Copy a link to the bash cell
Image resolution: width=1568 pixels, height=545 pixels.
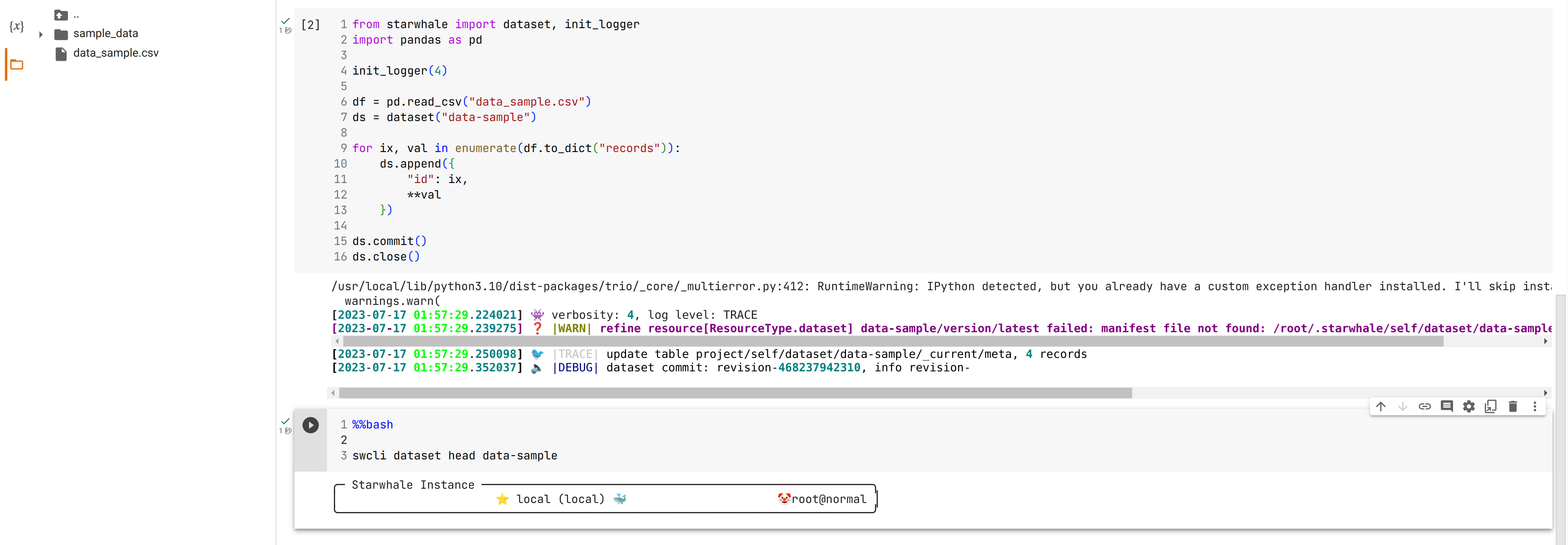coord(1425,406)
